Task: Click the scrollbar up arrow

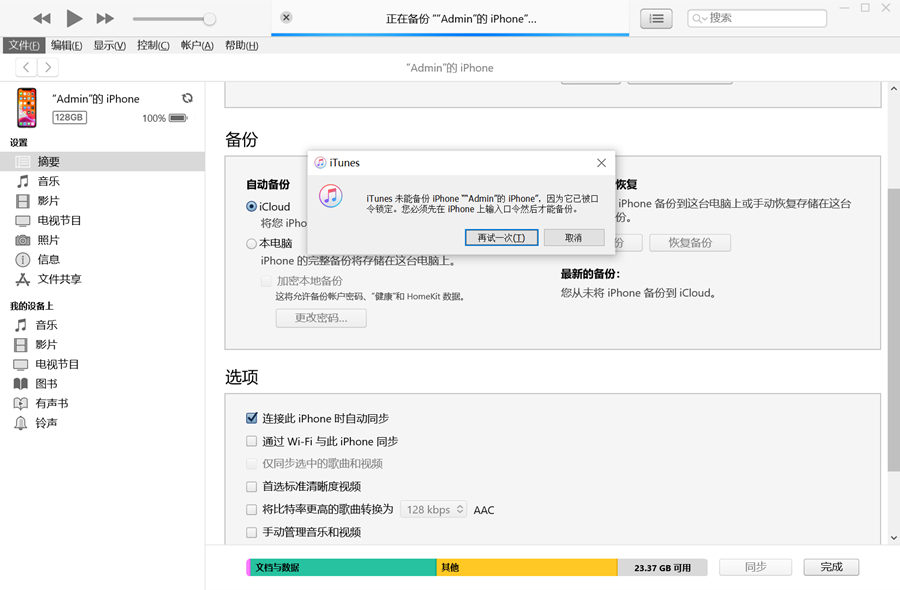Action: coord(893,89)
